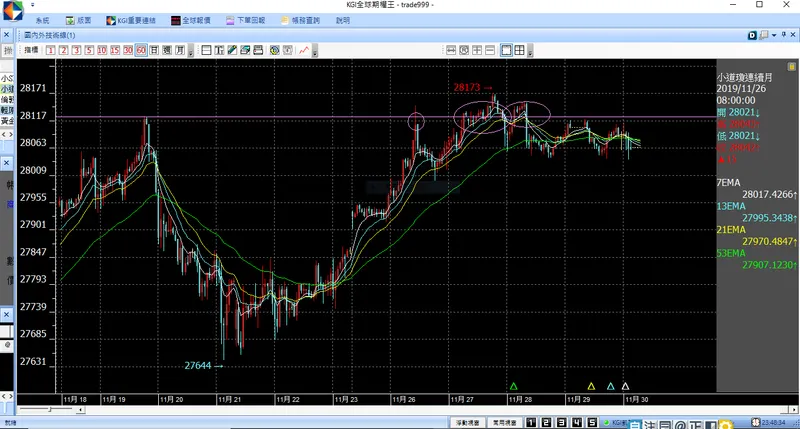Click the 掛 side tab button
The width and height of the screenshot is (800, 429).
tap(7, 51)
